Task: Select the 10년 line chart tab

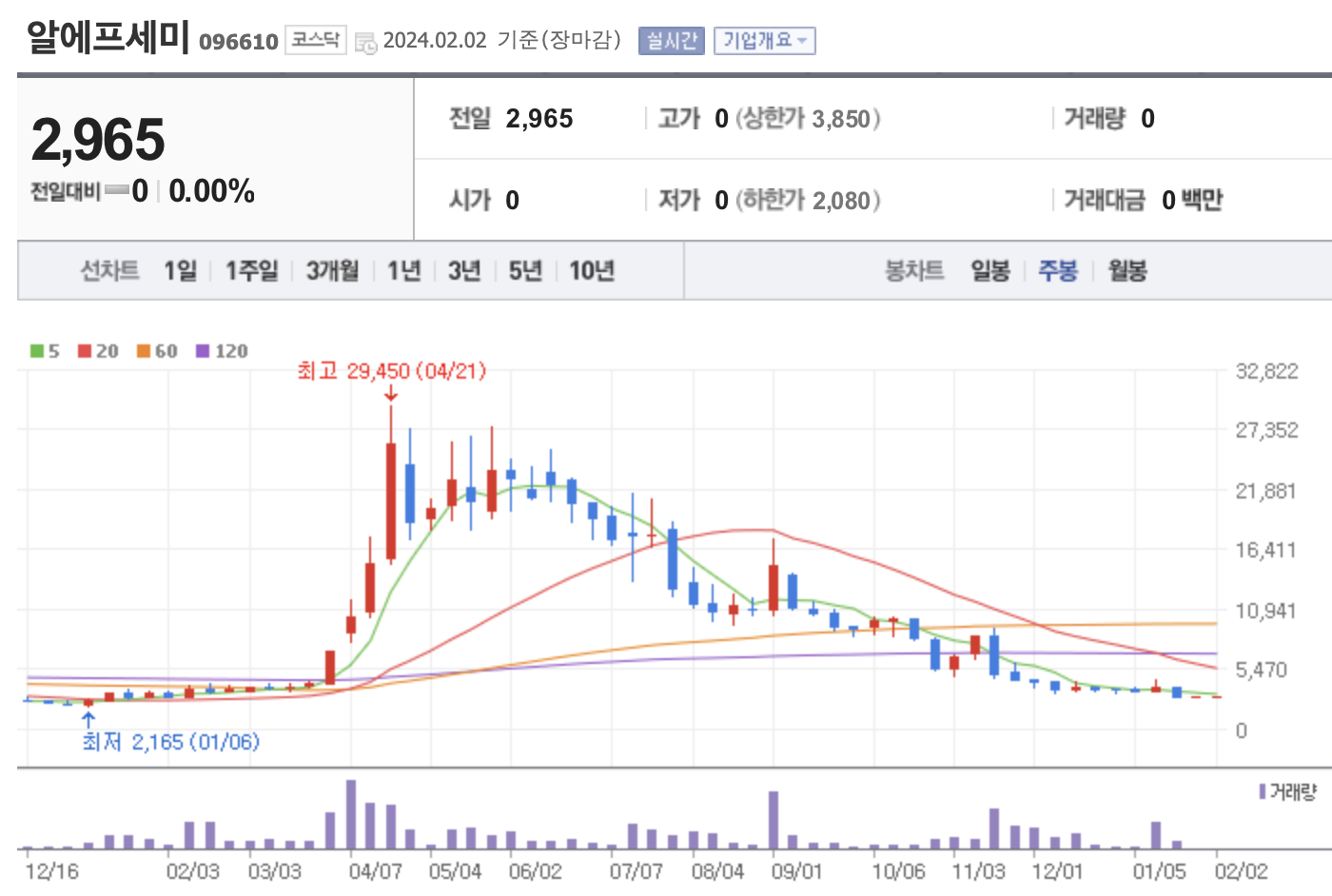Action: [592, 271]
